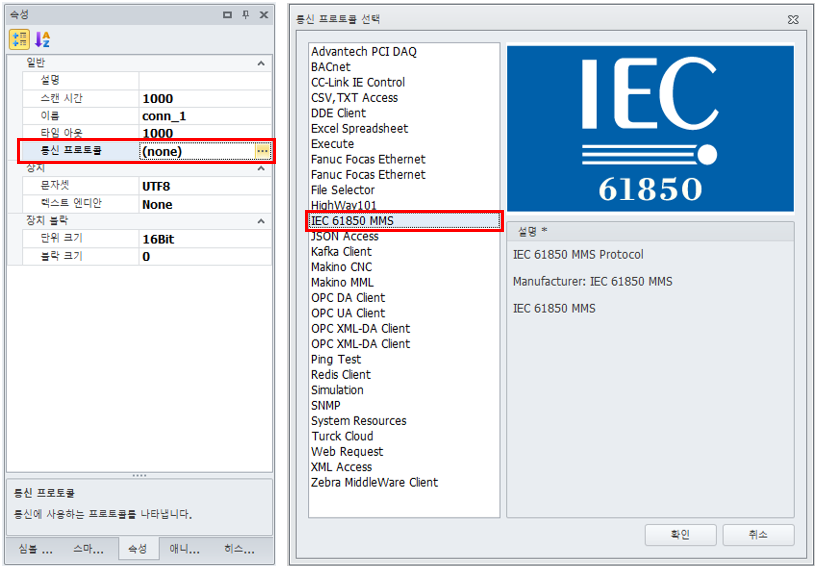Close the 속성 panel with X

pyautogui.click(x=264, y=15)
